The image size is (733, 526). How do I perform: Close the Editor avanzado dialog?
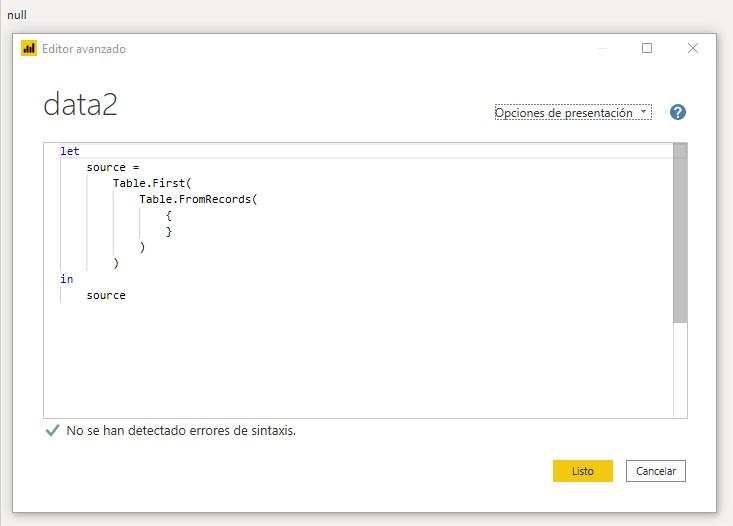[x=693, y=48]
